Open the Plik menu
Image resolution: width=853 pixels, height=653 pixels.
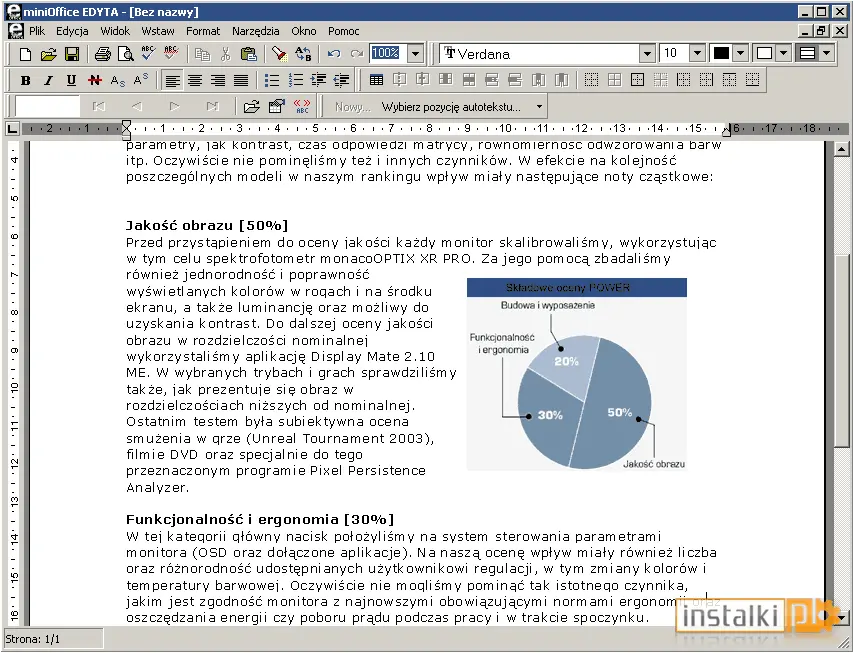[x=37, y=31]
